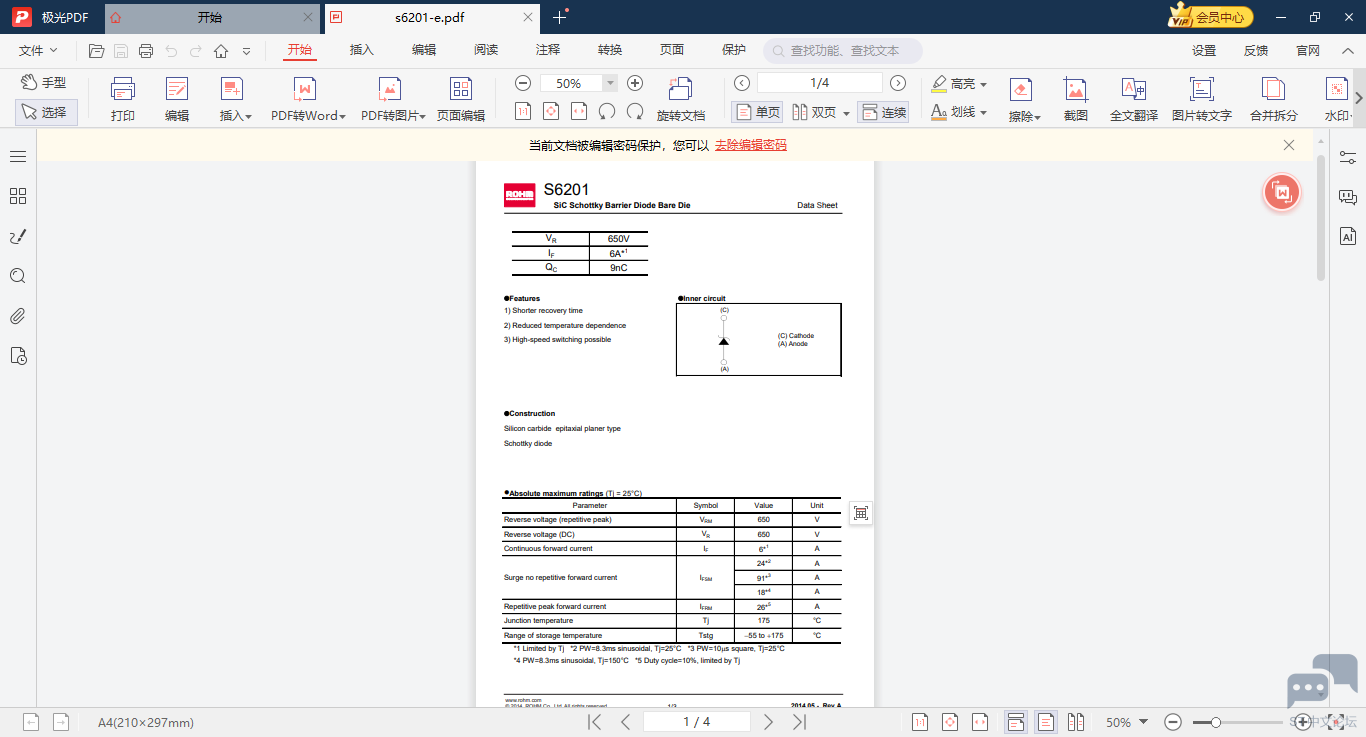Open Feedback (反馈) in top bar
The image size is (1366, 737).
1256,51
